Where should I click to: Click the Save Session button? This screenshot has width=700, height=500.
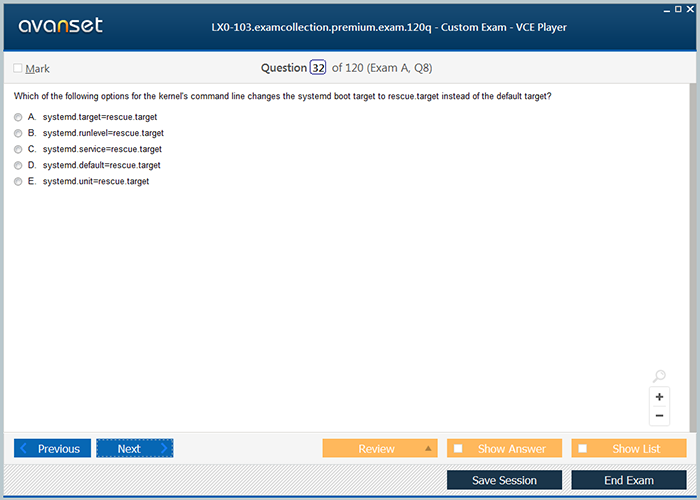click(x=504, y=480)
